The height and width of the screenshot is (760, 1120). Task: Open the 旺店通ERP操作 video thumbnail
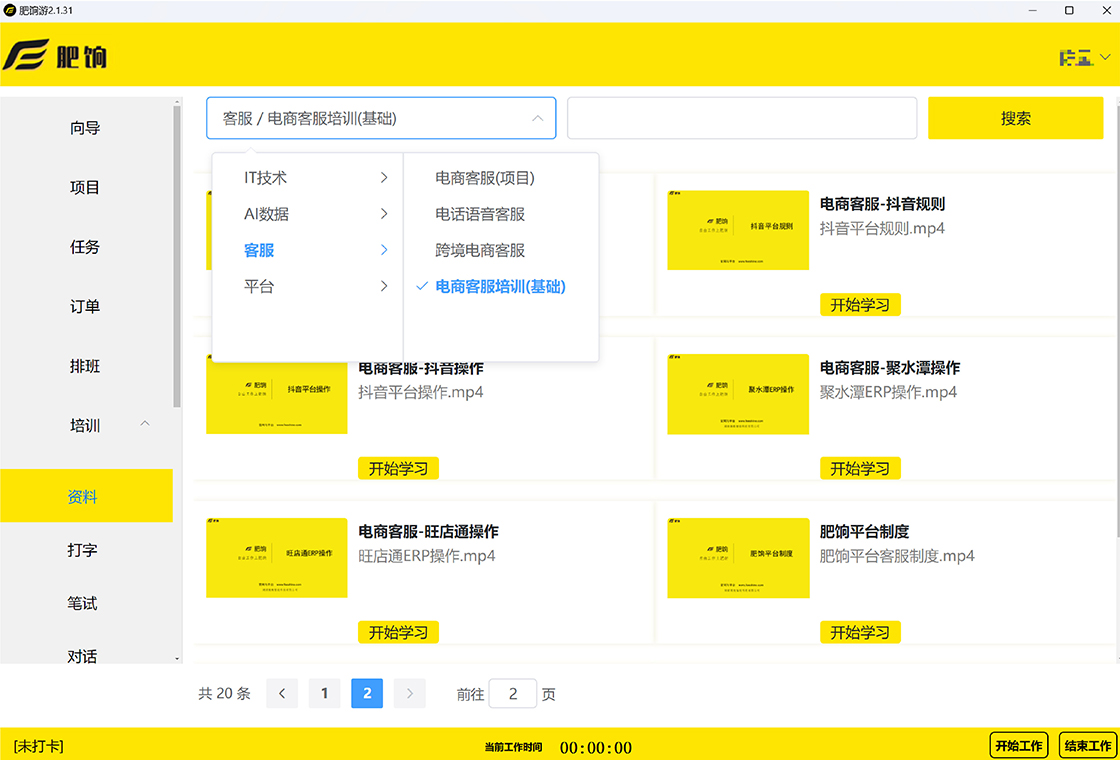pos(276,557)
